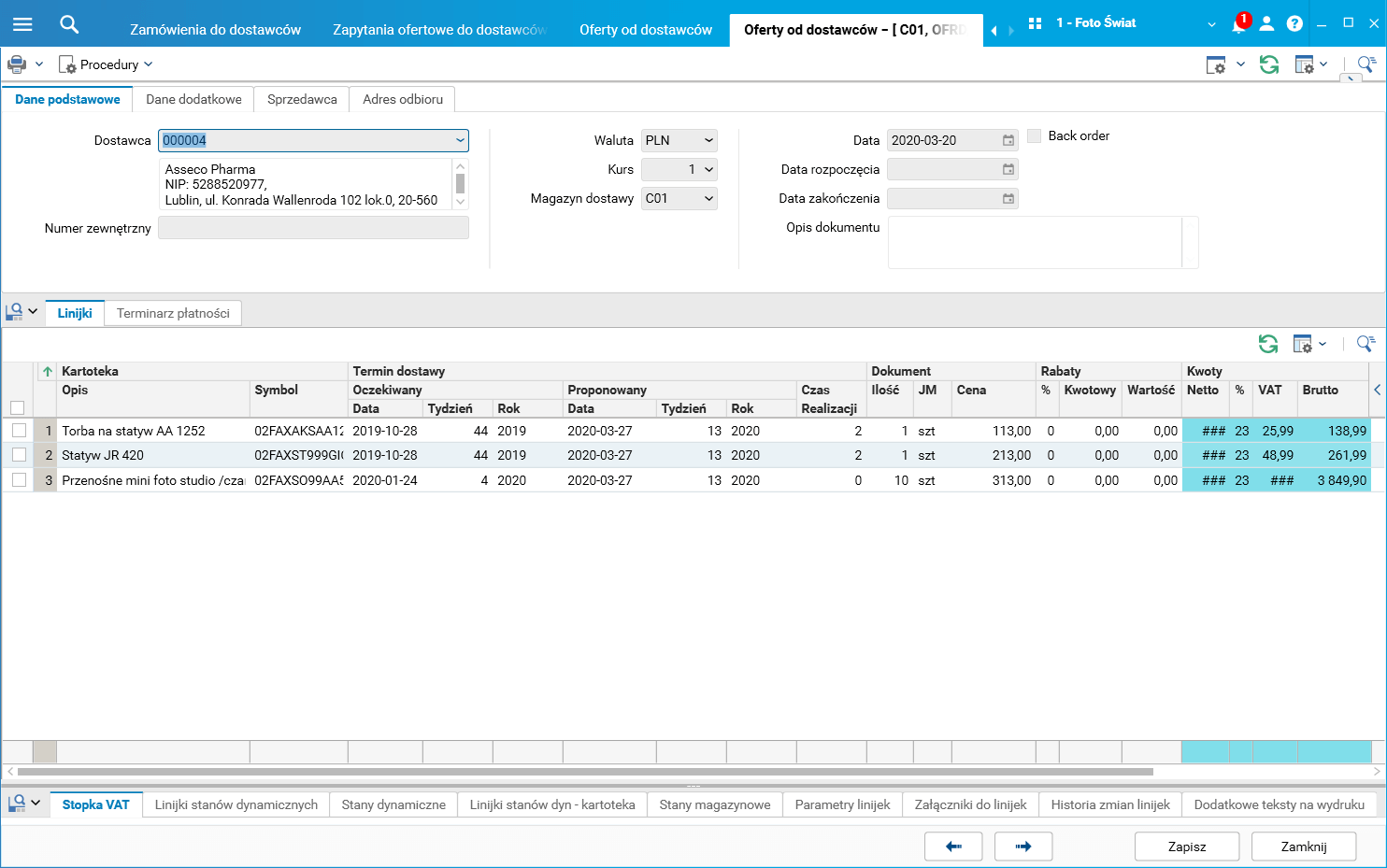Viewport: 1387px width, 868px height.
Task: Expand the Linijki grid table settings dropdown arrow
Action: (1323, 344)
